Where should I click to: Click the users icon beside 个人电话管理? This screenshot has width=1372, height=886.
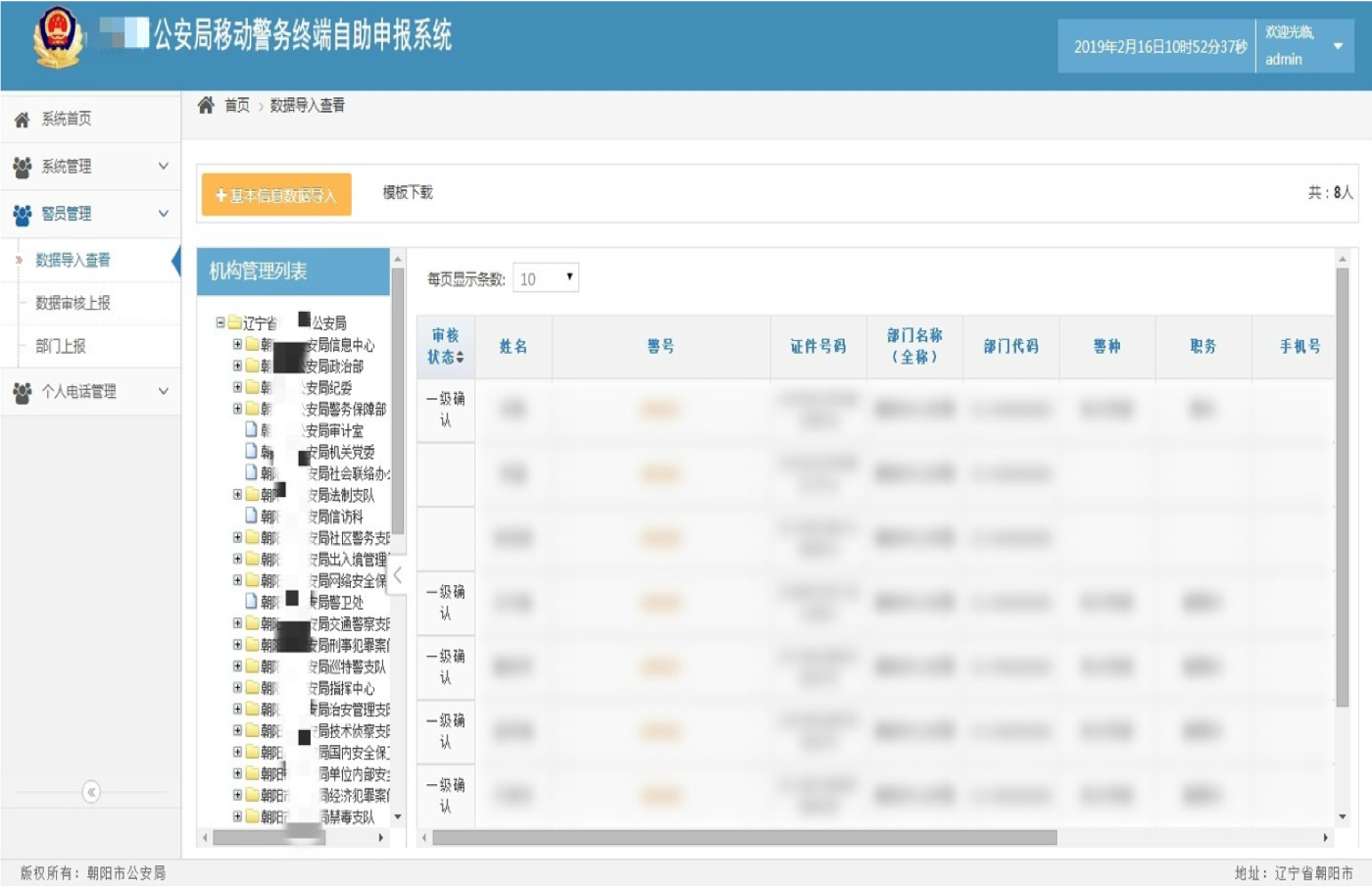pos(22,393)
